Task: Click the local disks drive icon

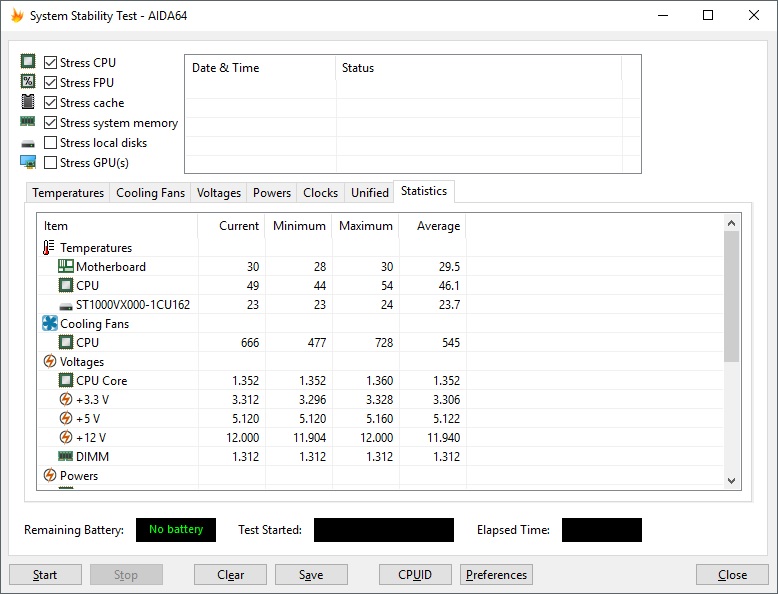Action: 28,144
